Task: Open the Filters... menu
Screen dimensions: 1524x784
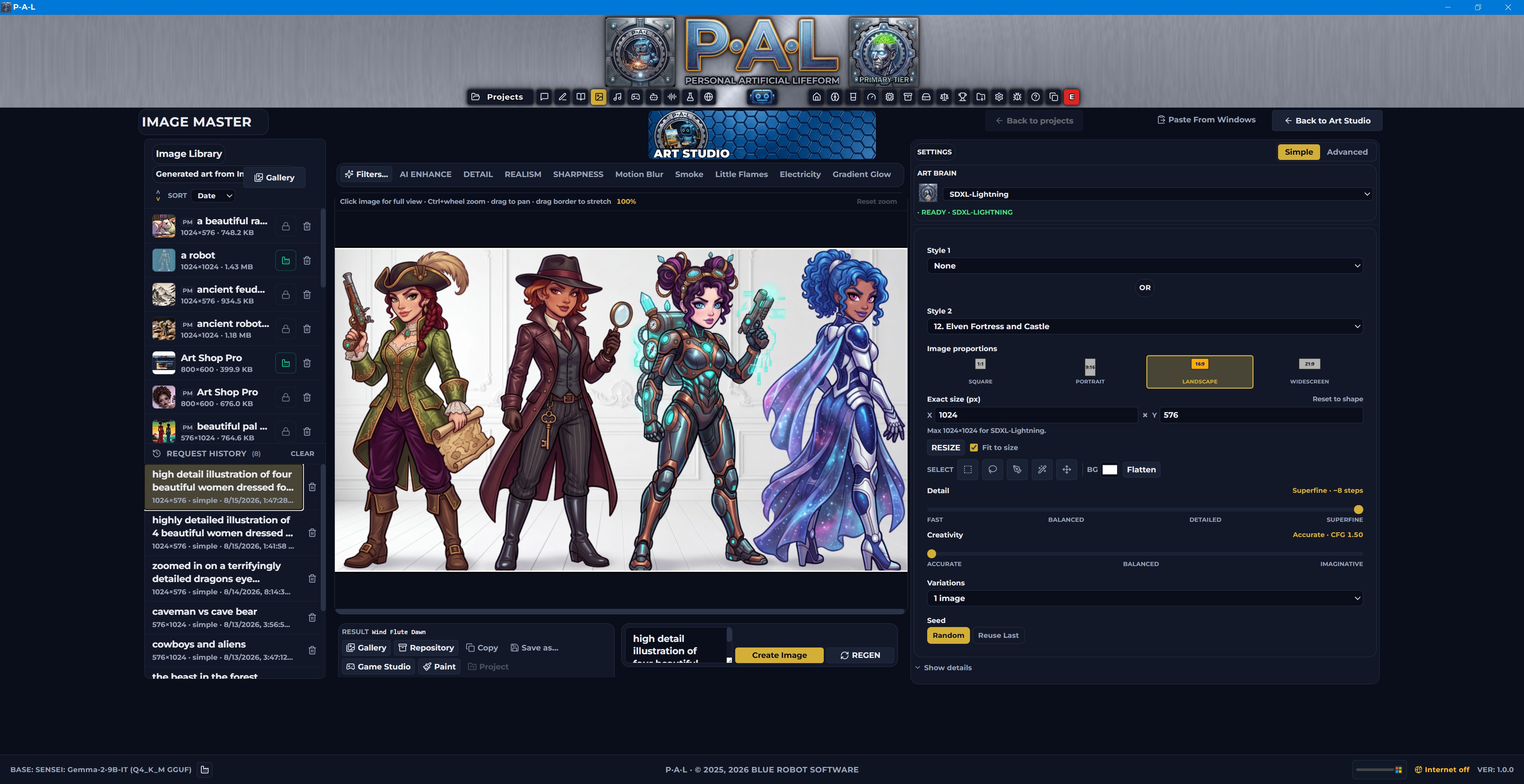Action: tap(367, 174)
